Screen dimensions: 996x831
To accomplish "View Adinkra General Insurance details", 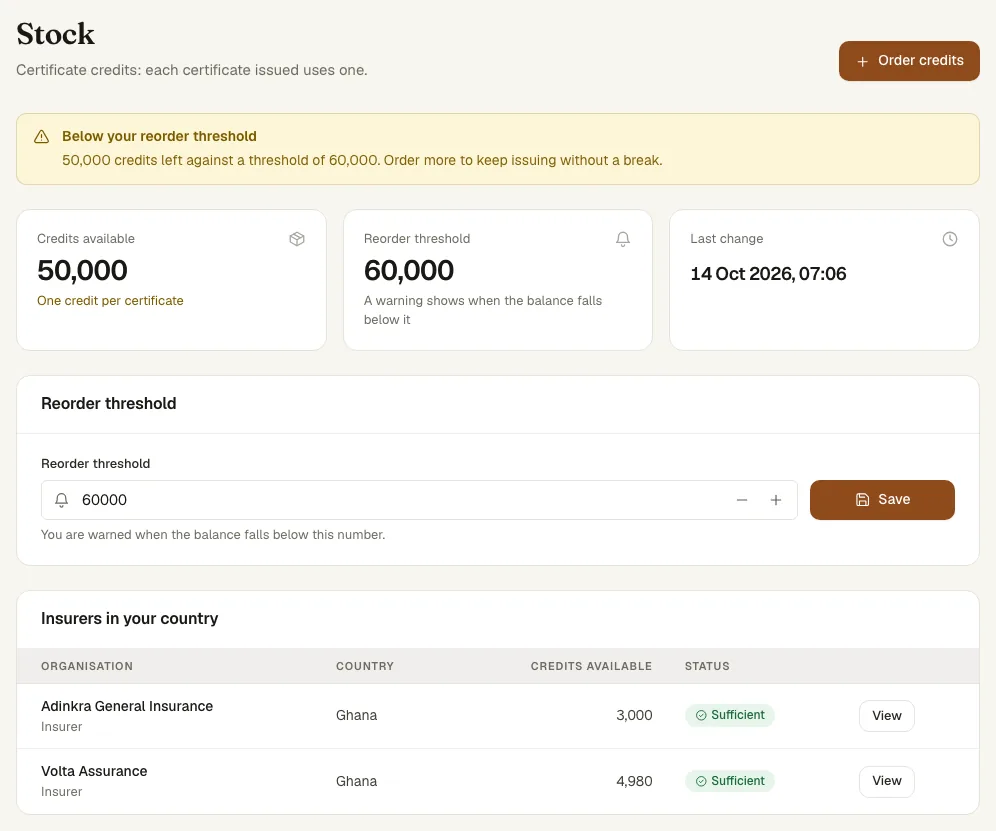I will click(x=886, y=716).
